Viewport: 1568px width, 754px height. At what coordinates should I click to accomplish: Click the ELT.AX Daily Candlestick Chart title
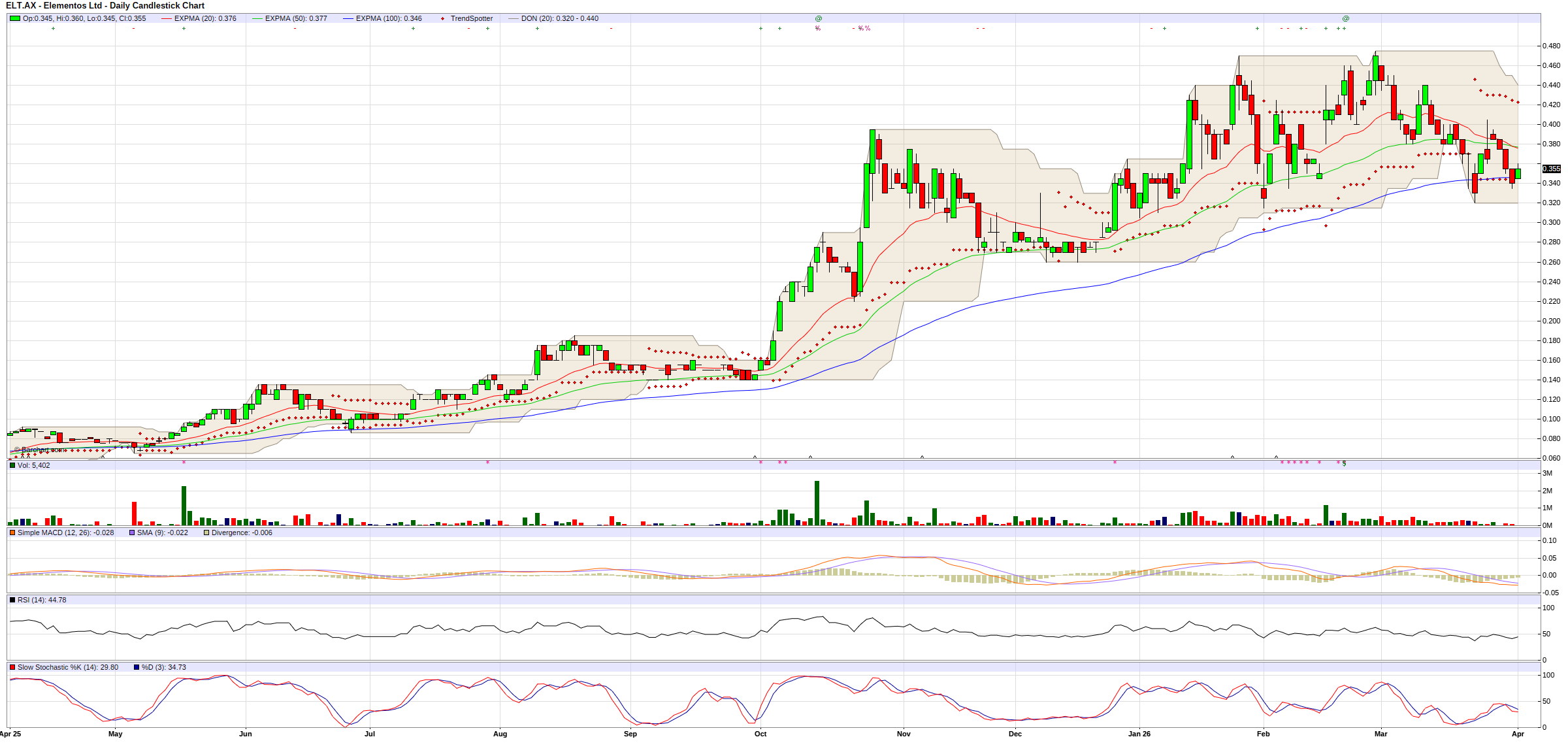(105, 5)
